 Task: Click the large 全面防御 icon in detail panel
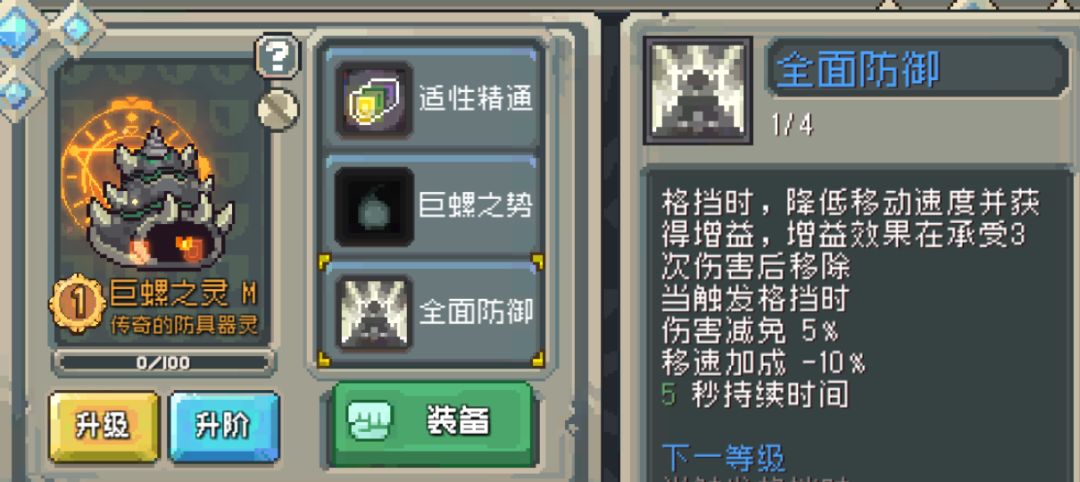(698, 91)
